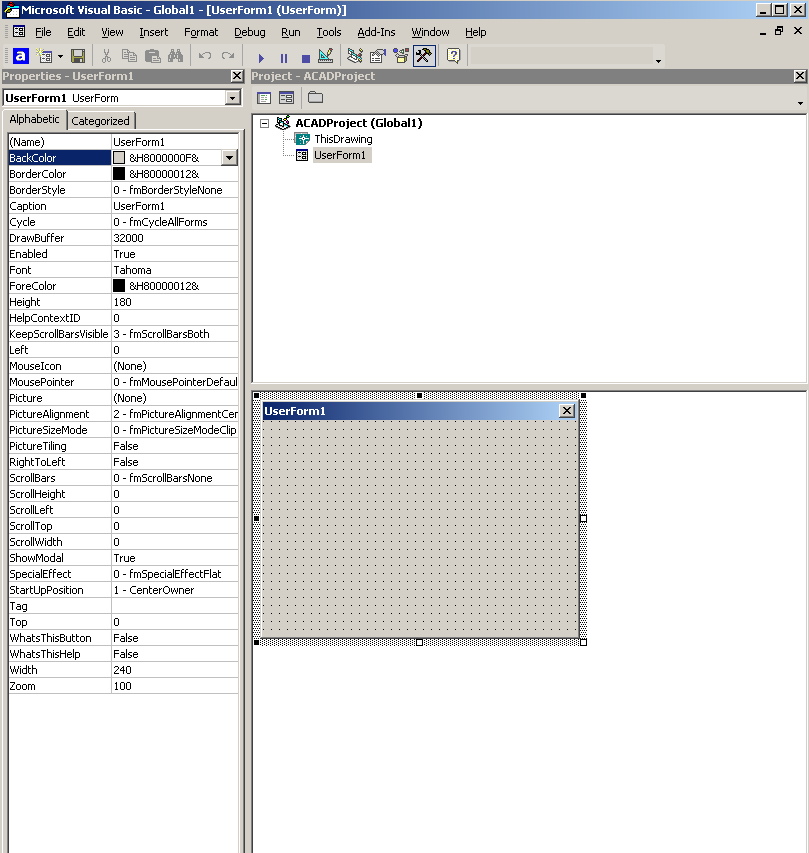Open the Insert UserForm dropdown arrow

60,56
